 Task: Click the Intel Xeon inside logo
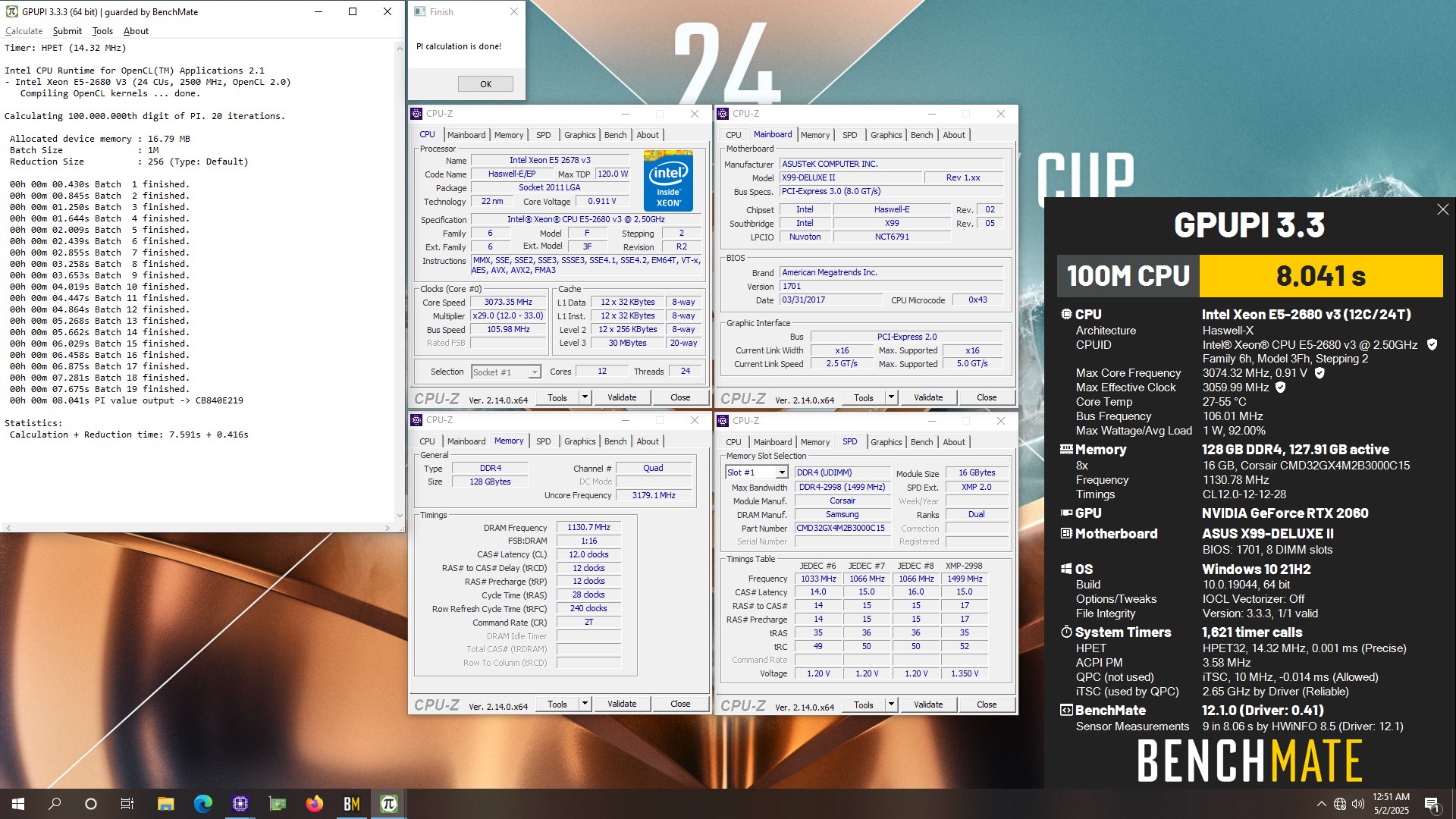[x=668, y=180]
